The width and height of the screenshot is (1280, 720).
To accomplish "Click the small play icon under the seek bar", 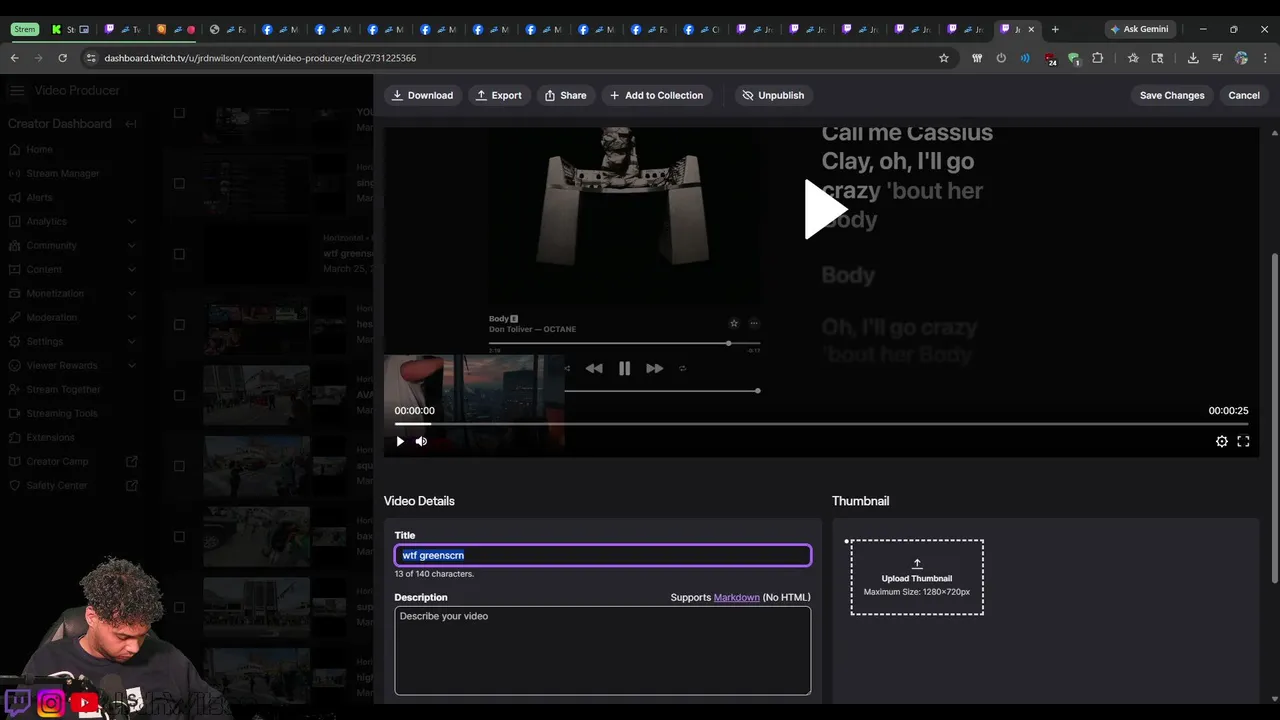I will tap(400, 441).
